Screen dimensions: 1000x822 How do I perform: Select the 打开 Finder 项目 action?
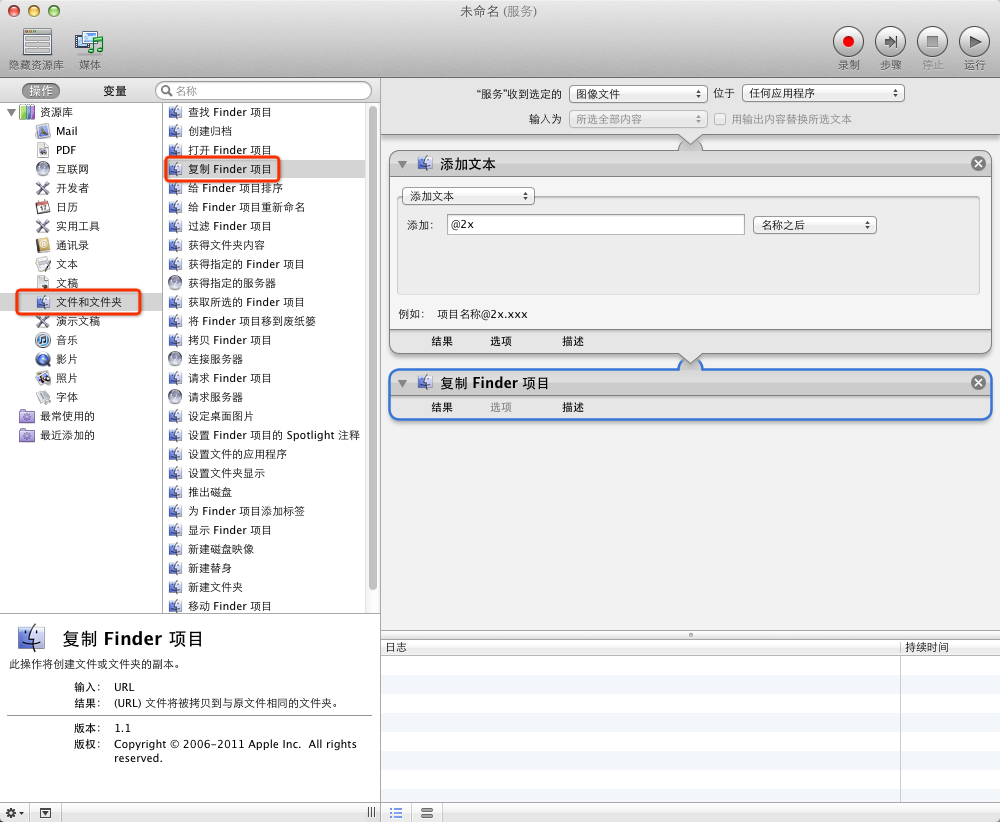230,150
